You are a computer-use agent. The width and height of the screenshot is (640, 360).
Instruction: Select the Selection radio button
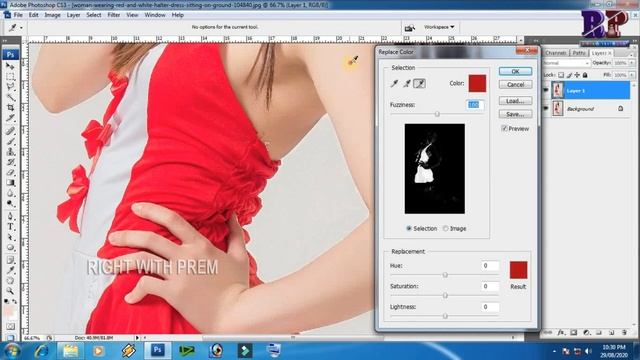pos(409,229)
